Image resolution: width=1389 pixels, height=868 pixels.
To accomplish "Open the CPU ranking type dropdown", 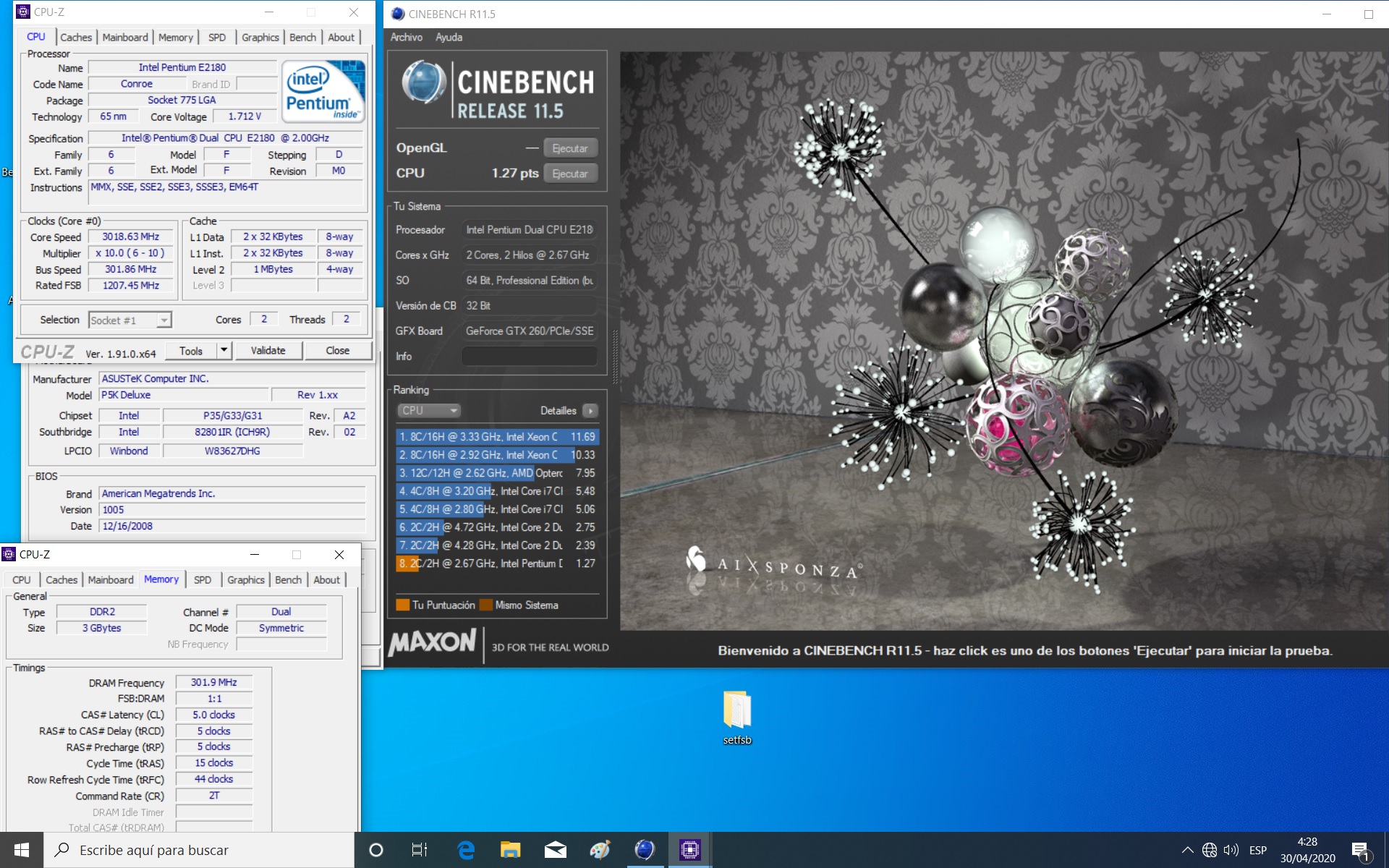I will 429,410.
